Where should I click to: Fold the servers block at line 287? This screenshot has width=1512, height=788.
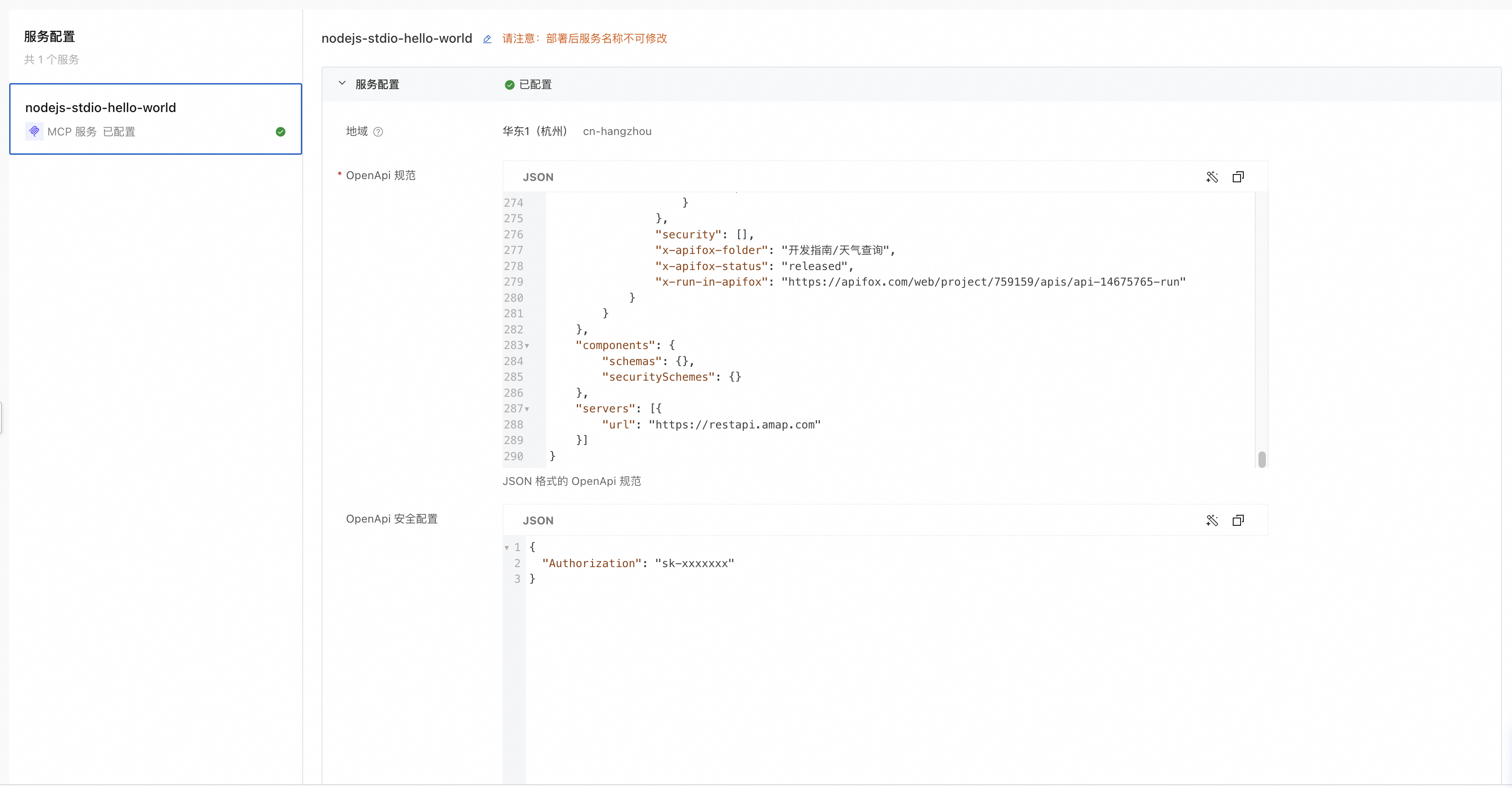[527, 410]
